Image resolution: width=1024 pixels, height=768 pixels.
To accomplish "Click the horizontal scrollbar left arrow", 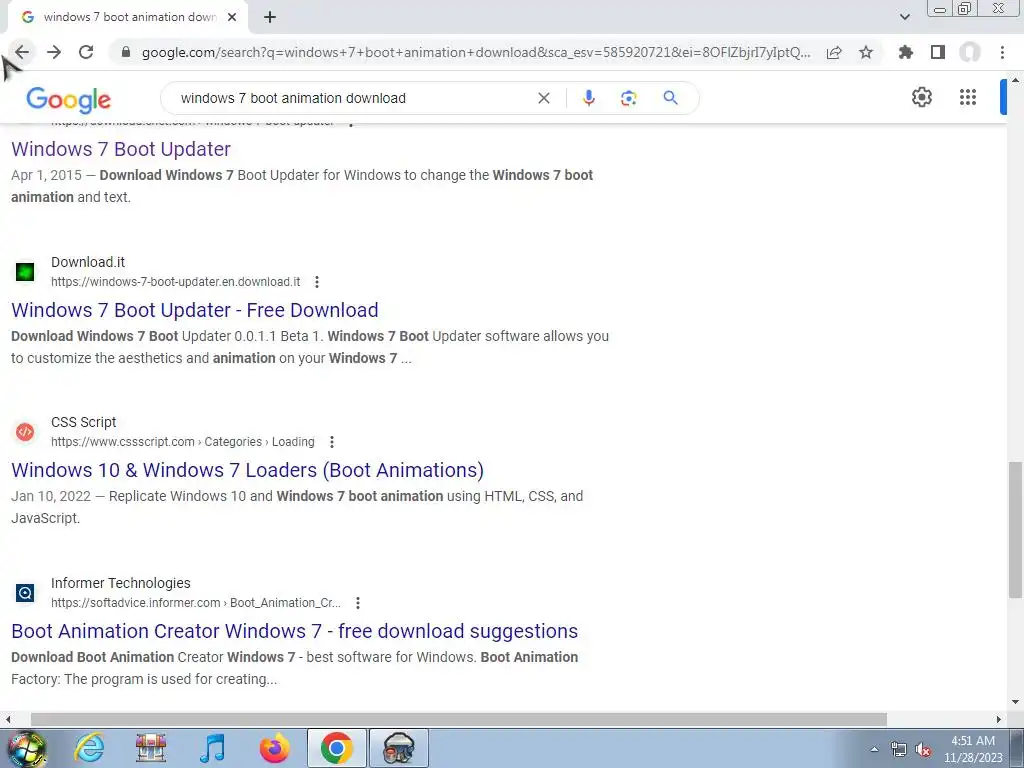I will coord(8,720).
